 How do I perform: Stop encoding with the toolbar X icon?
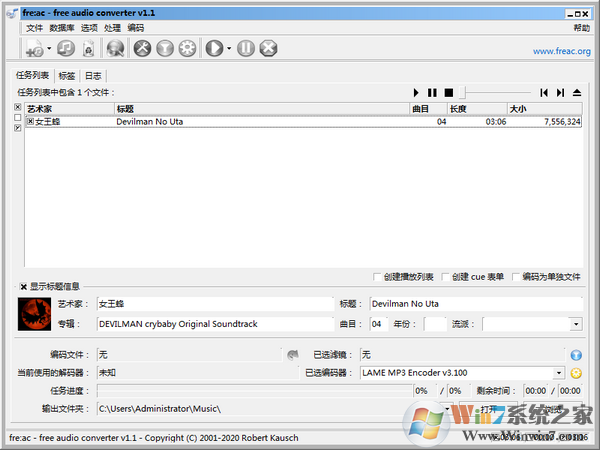(x=269, y=48)
